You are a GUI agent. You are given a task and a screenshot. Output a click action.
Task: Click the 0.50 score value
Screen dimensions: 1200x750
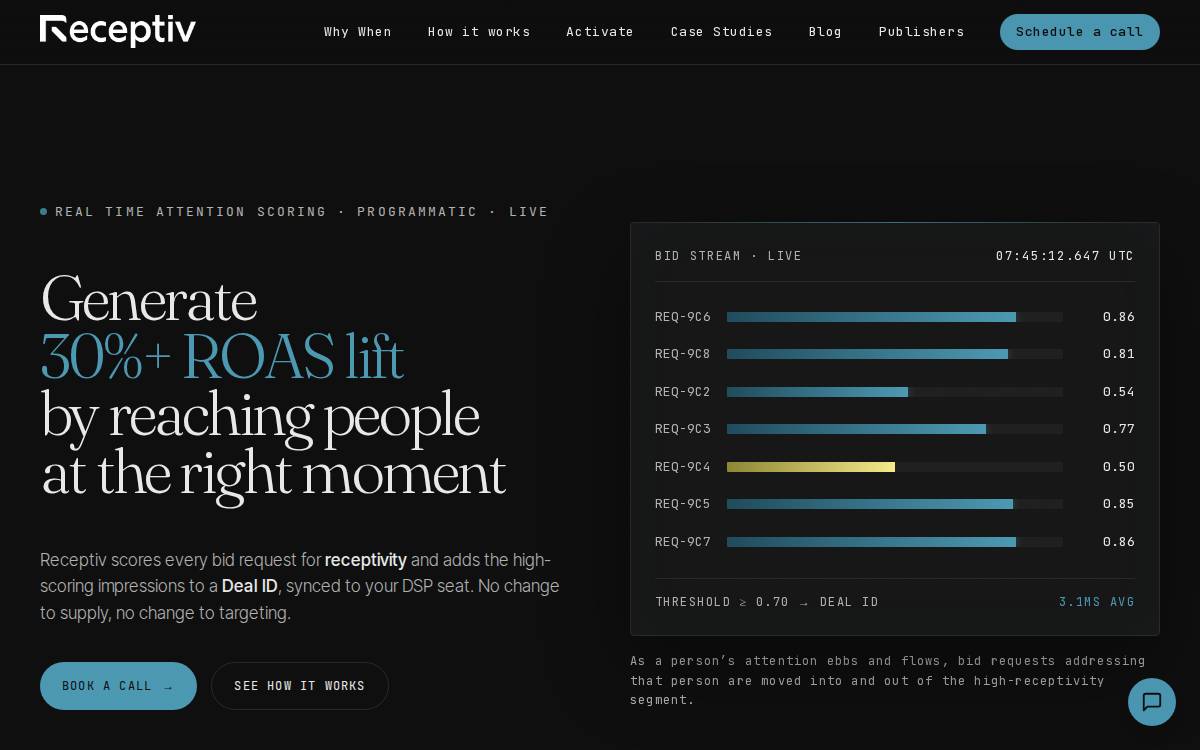pos(1119,467)
